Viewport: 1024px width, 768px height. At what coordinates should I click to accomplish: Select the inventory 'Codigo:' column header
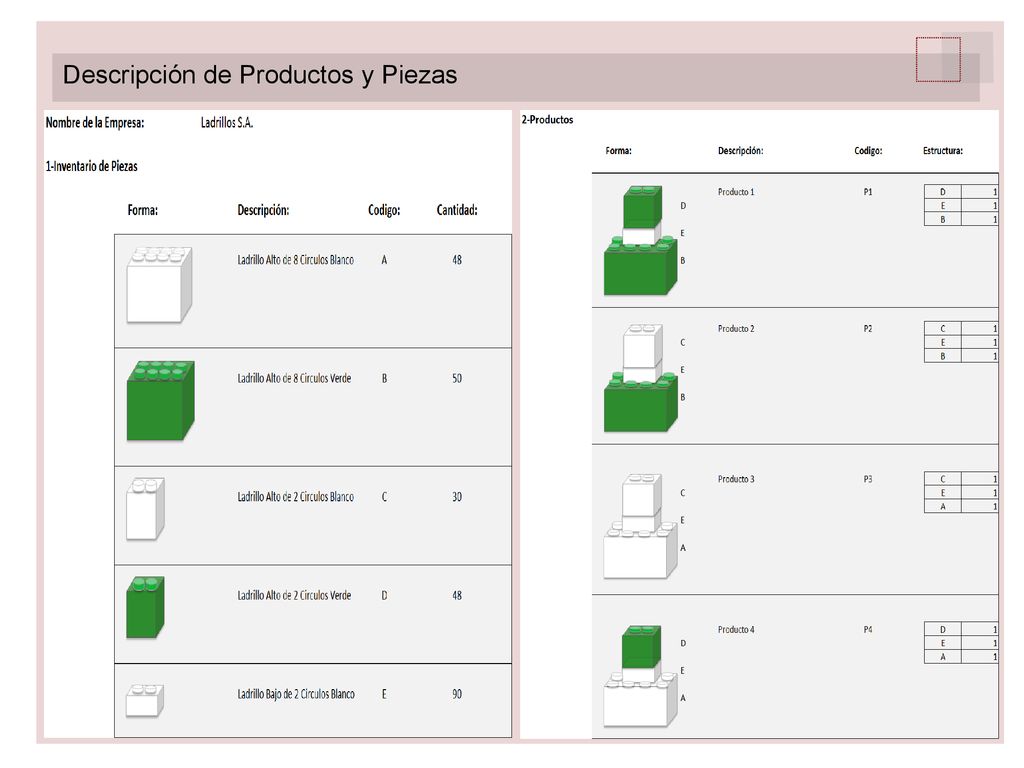coord(384,210)
